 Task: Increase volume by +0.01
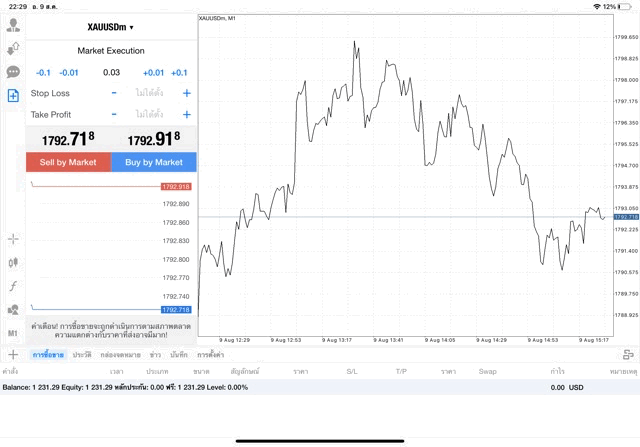pyautogui.click(x=153, y=72)
